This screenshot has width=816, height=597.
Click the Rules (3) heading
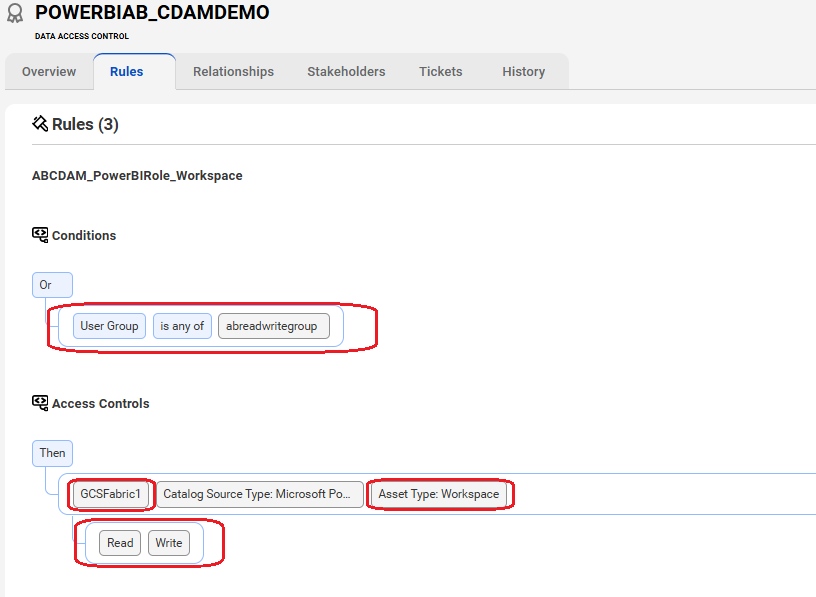pos(85,124)
